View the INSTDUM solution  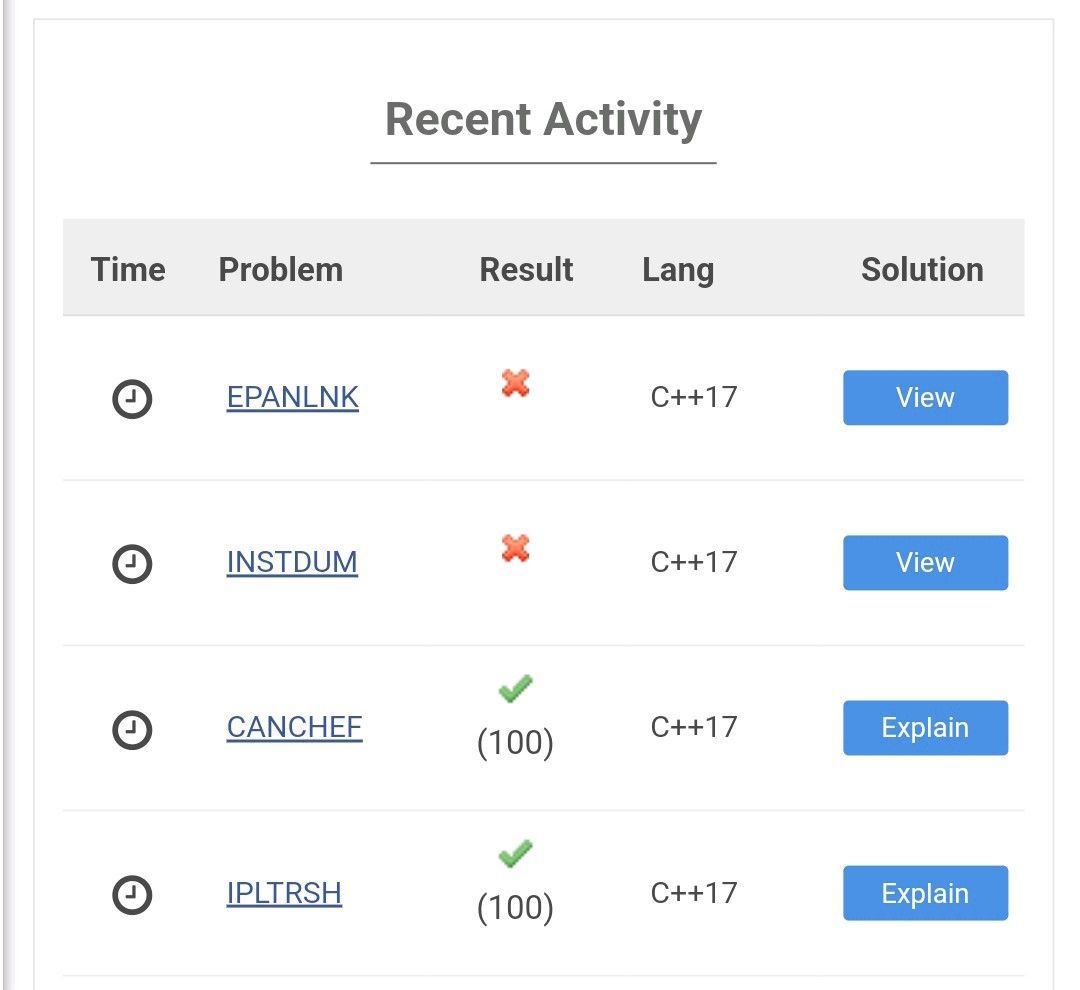click(925, 562)
